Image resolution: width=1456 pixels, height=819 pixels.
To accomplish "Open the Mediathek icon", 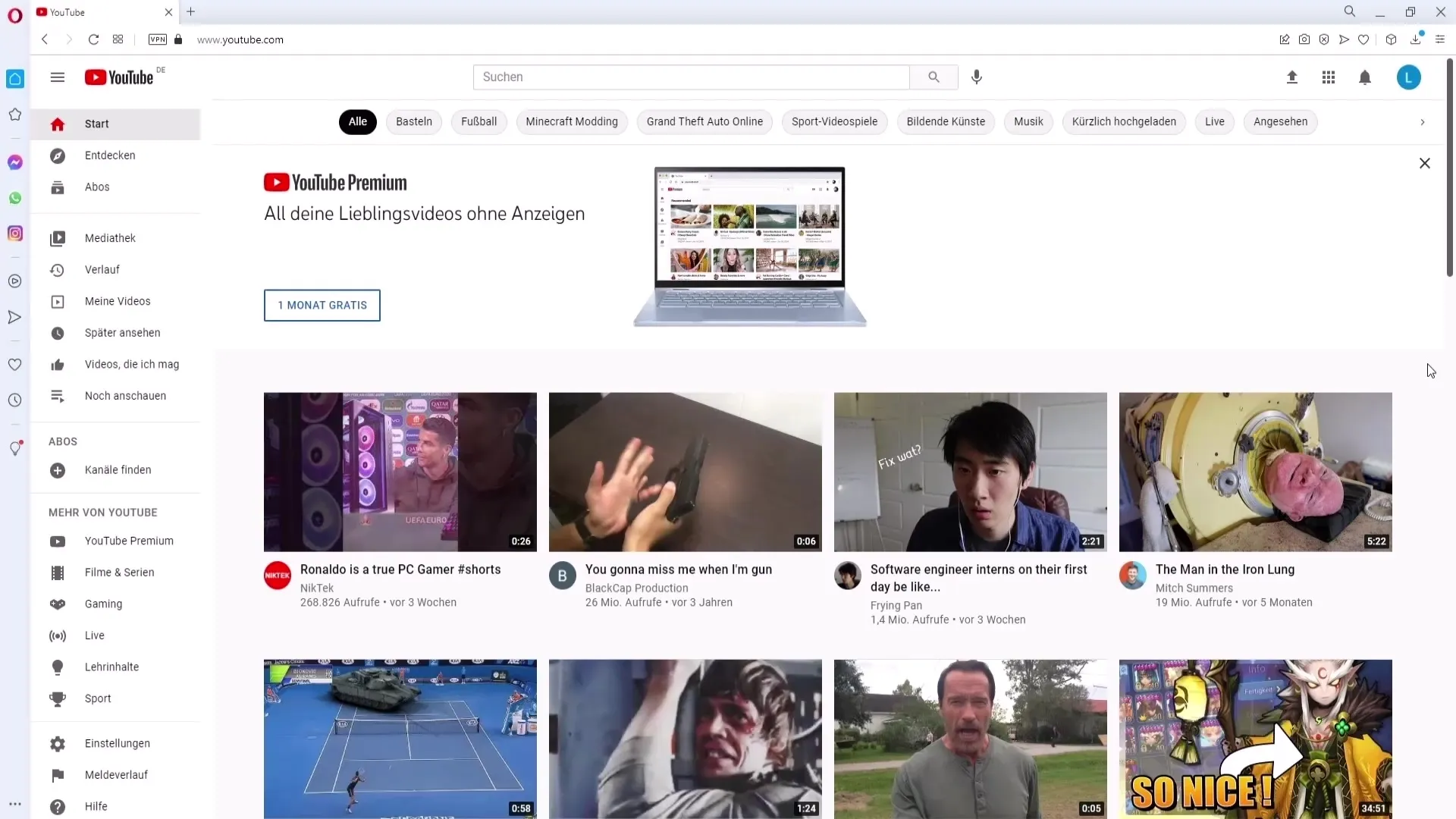I will coord(57,238).
